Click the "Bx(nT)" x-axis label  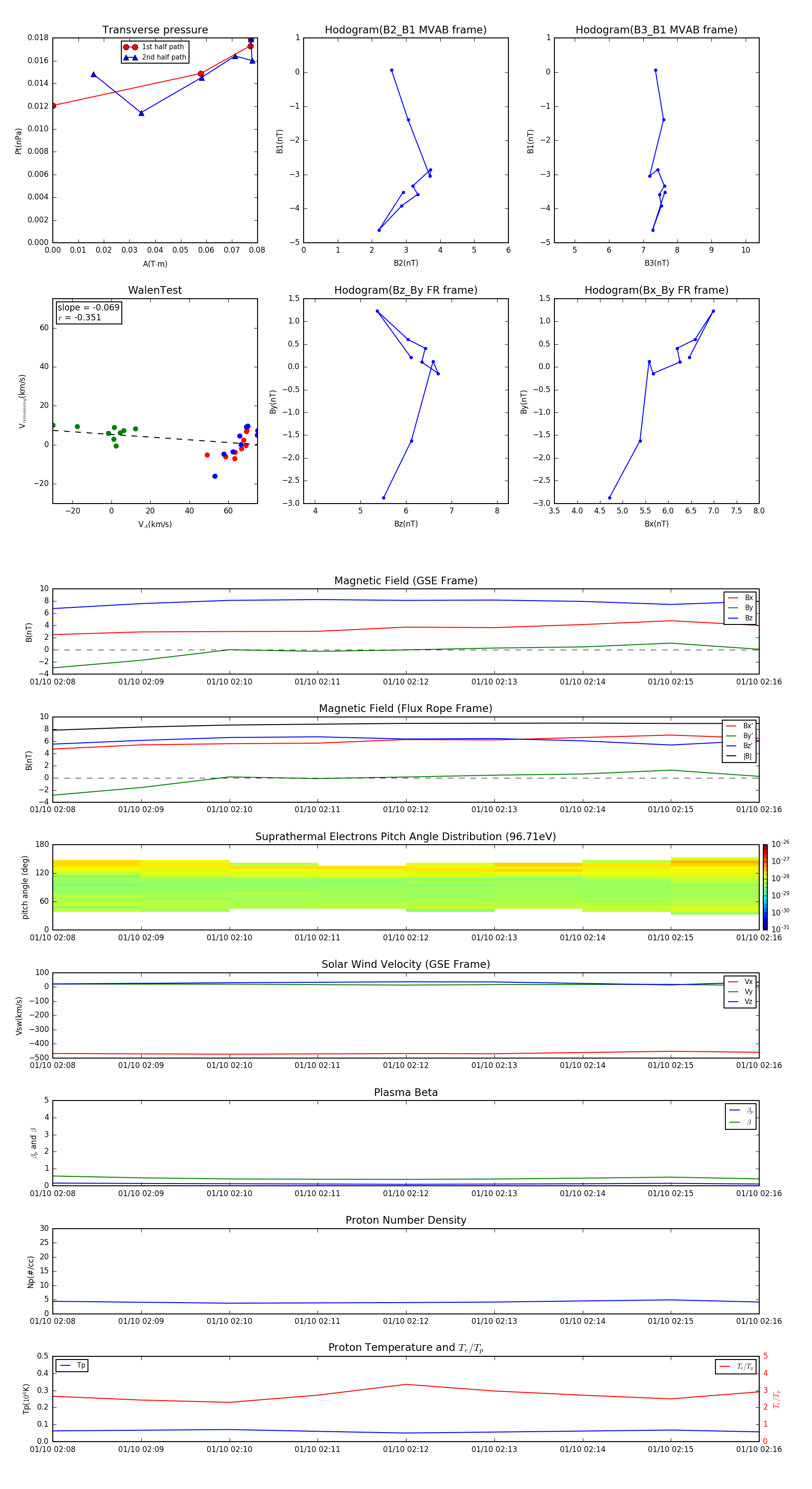tap(656, 524)
